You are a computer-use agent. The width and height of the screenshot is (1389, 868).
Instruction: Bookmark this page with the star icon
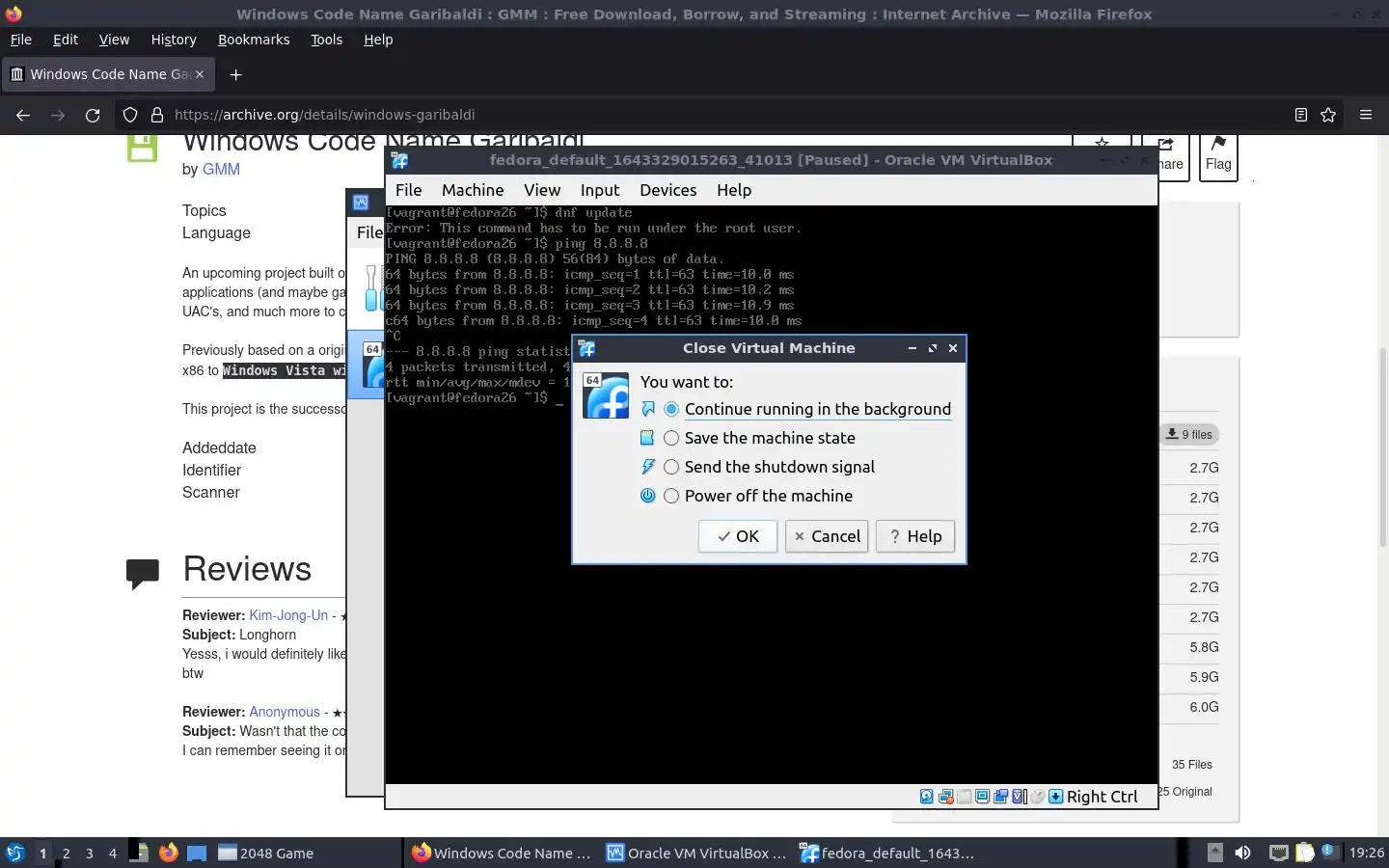click(1328, 115)
